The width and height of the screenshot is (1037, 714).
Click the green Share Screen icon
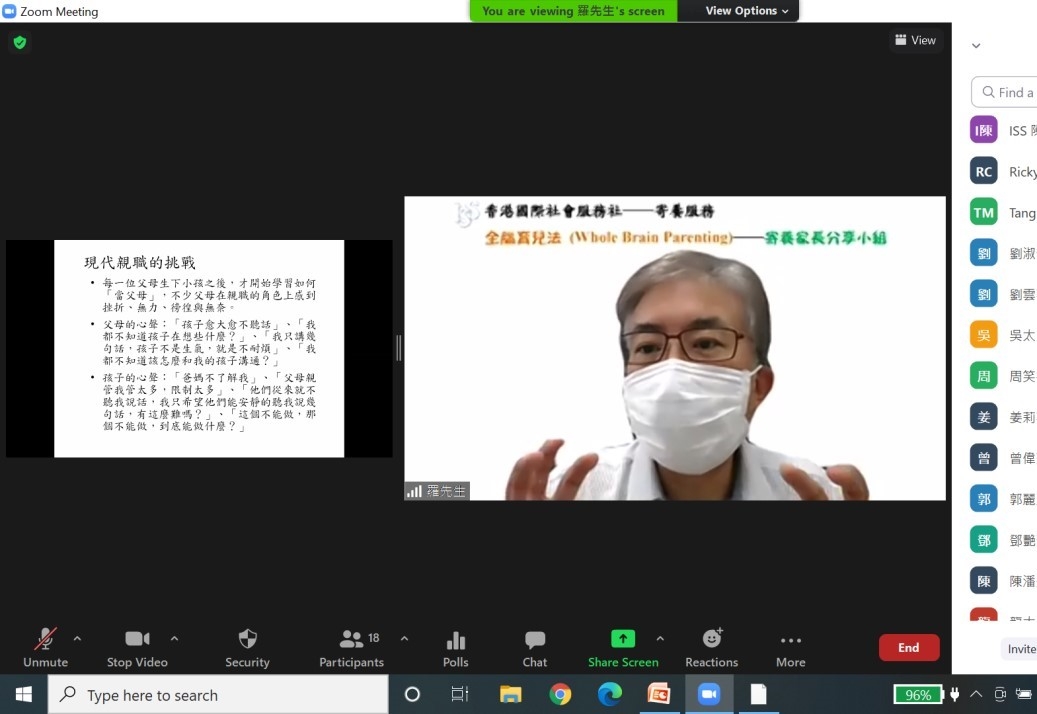coord(623,639)
